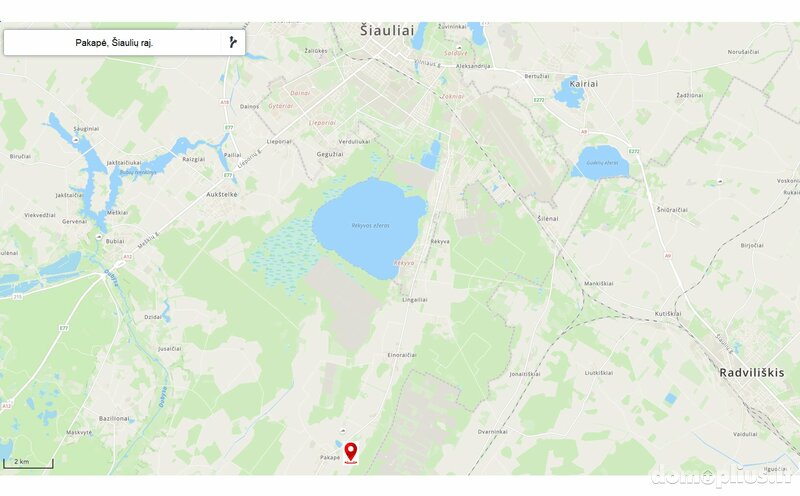The image size is (800, 496).
Task: Click the Pakapė village label
Action: click(330, 457)
